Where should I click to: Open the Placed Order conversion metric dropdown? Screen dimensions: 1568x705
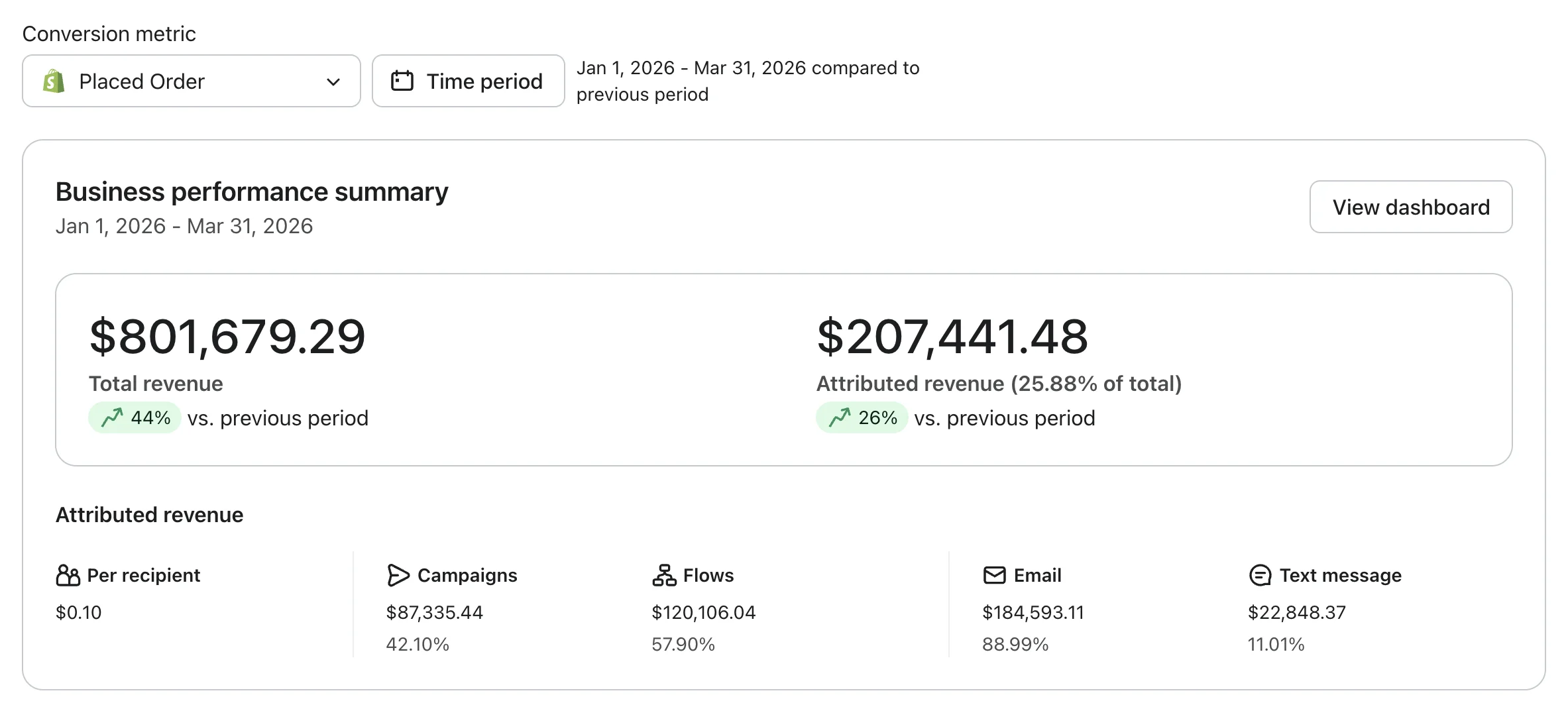pos(191,81)
